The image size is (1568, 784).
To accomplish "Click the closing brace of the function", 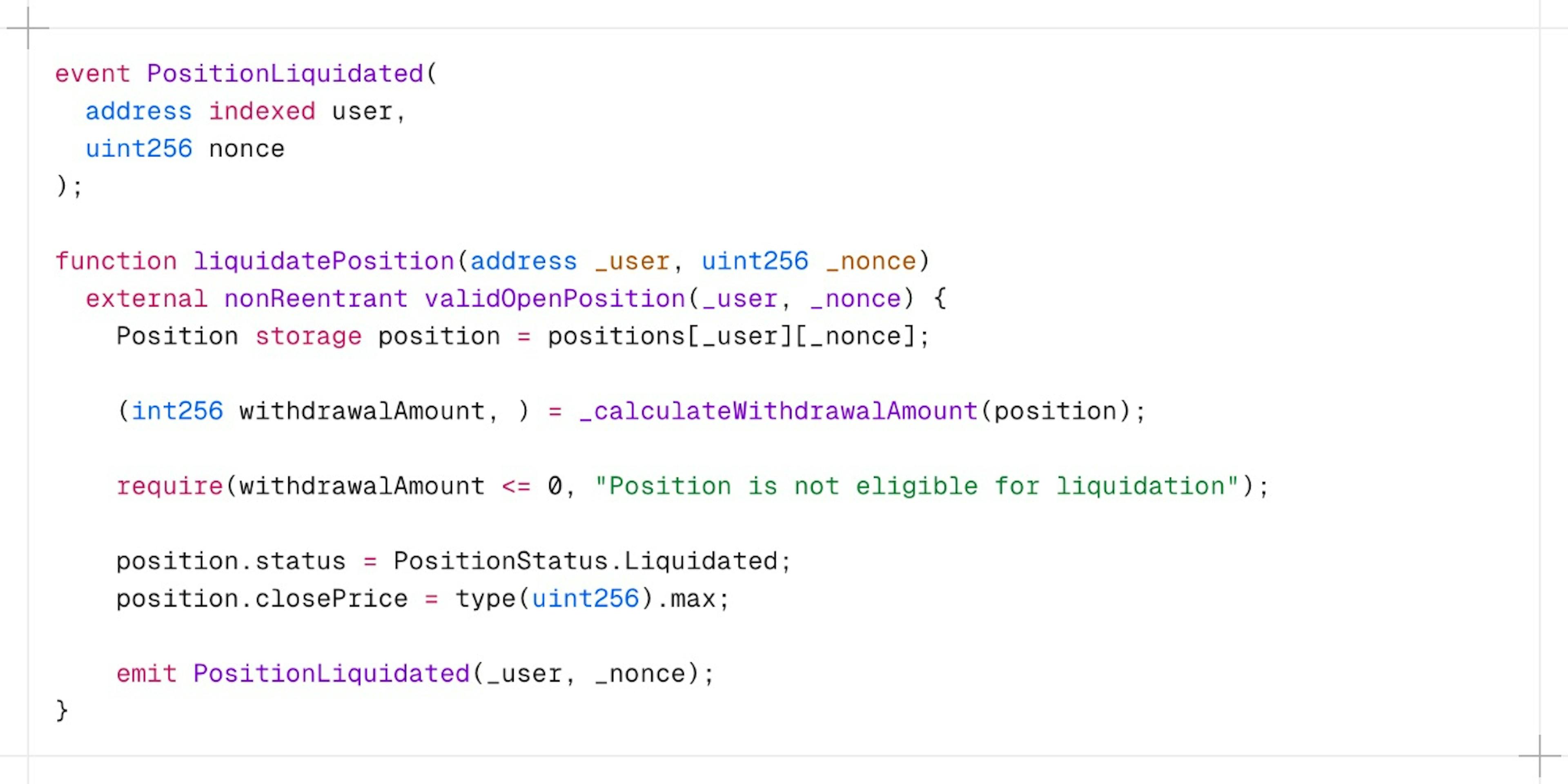I will coord(62,711).
